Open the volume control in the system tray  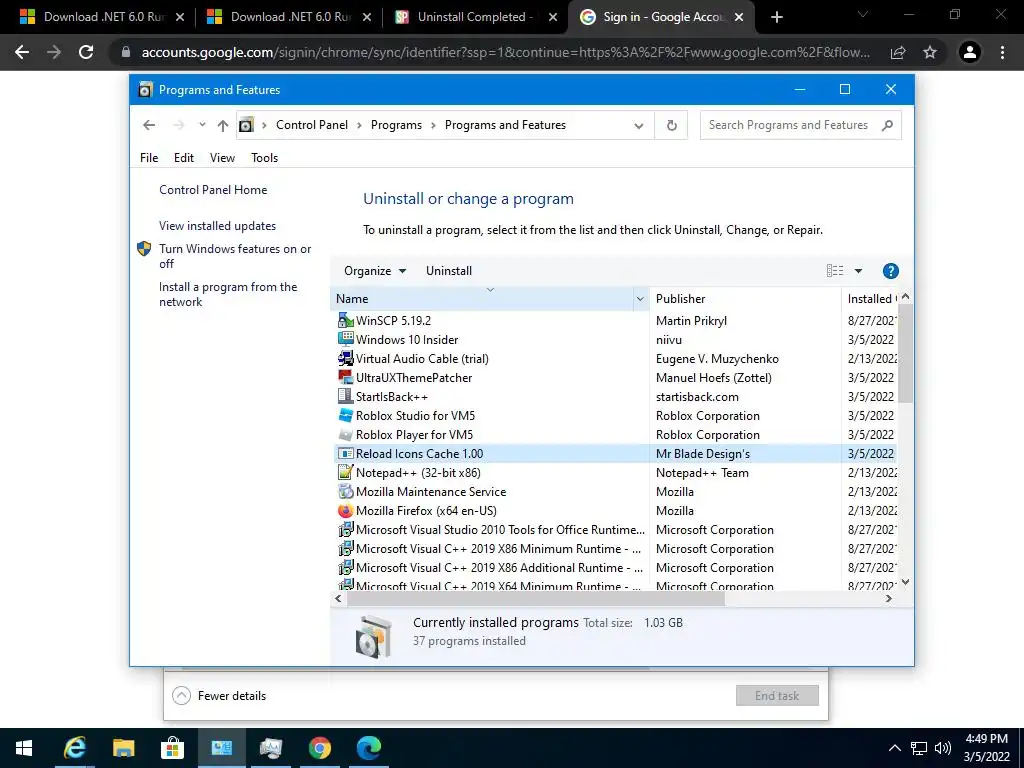pyautogui.click(x=942, y=748)
